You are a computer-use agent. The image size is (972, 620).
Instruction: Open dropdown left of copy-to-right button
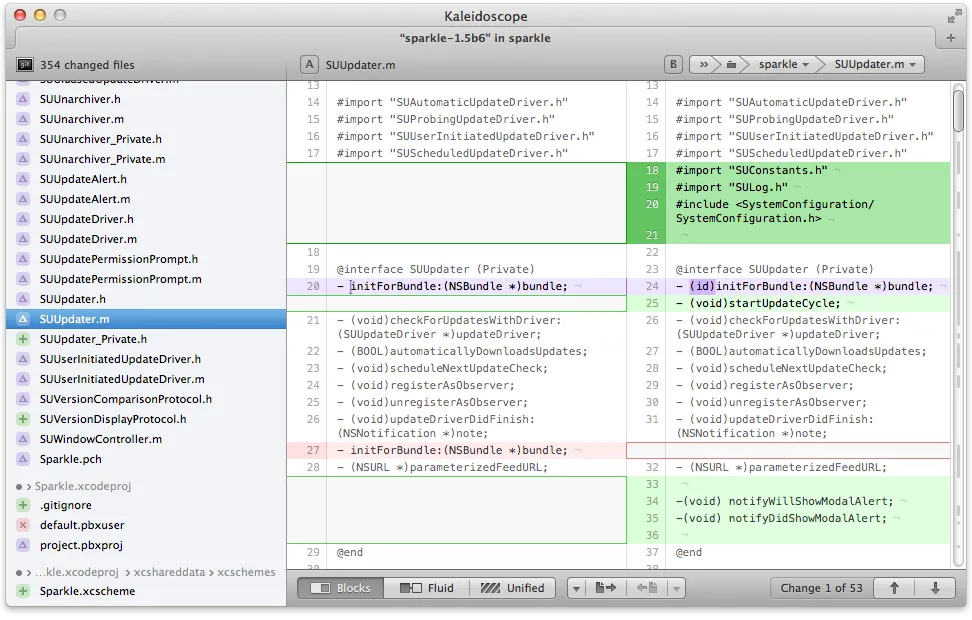576,588
